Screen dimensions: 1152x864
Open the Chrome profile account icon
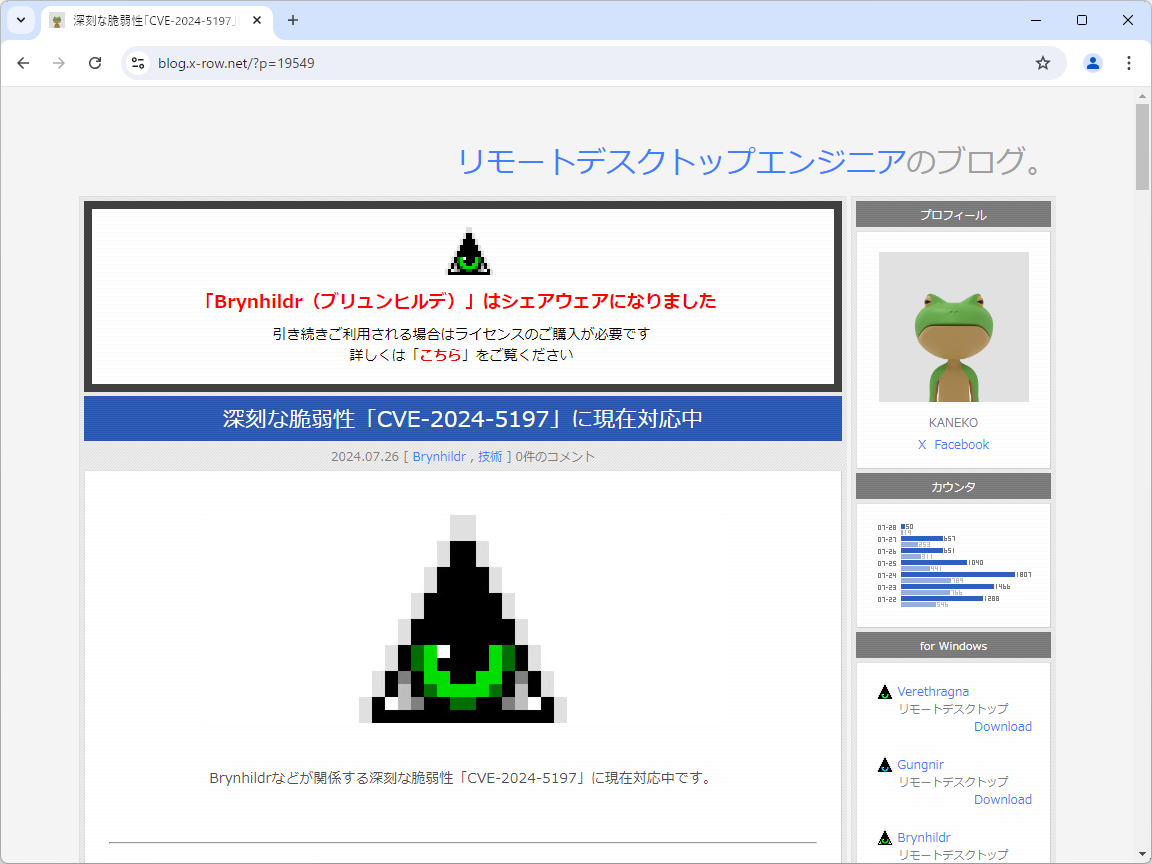point(1092,62)
